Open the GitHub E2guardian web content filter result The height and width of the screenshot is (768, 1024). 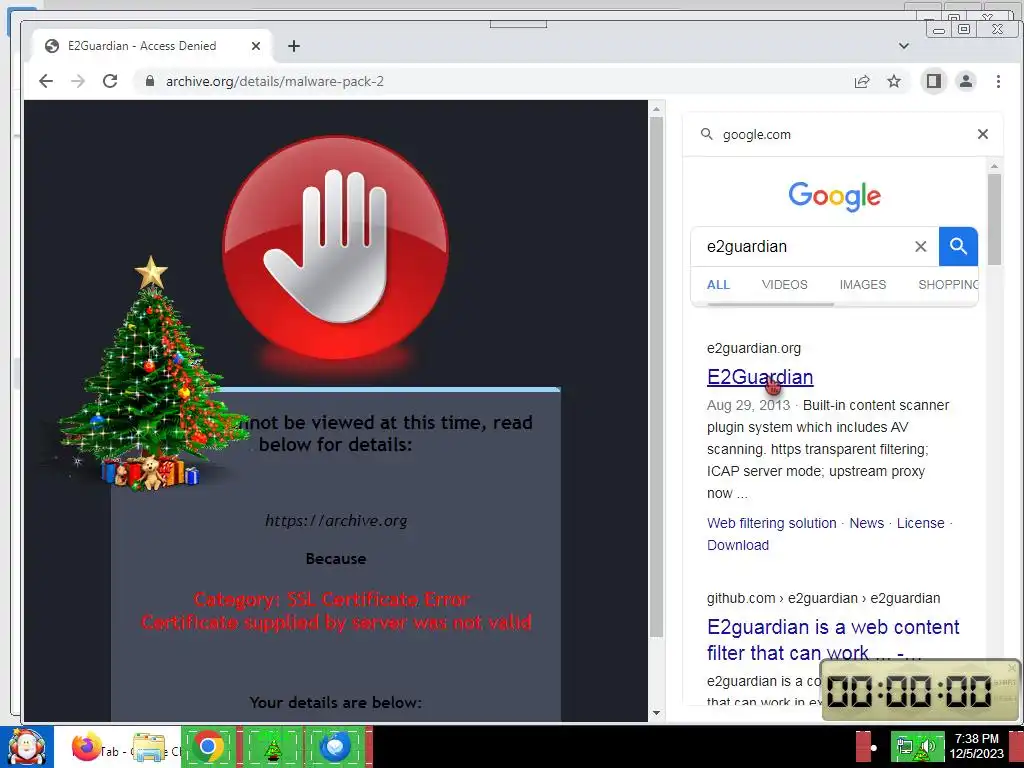(x=833, y=639)
